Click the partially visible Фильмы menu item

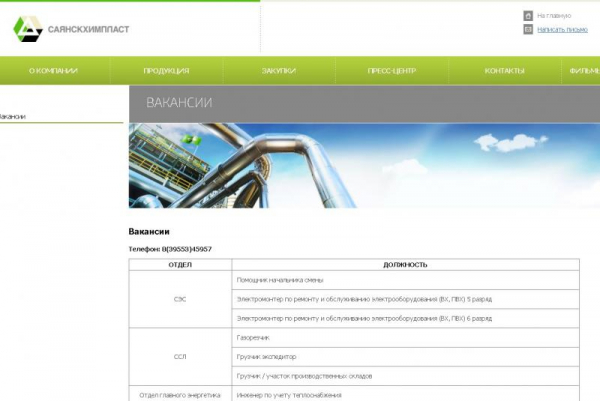tap(584, 71)
